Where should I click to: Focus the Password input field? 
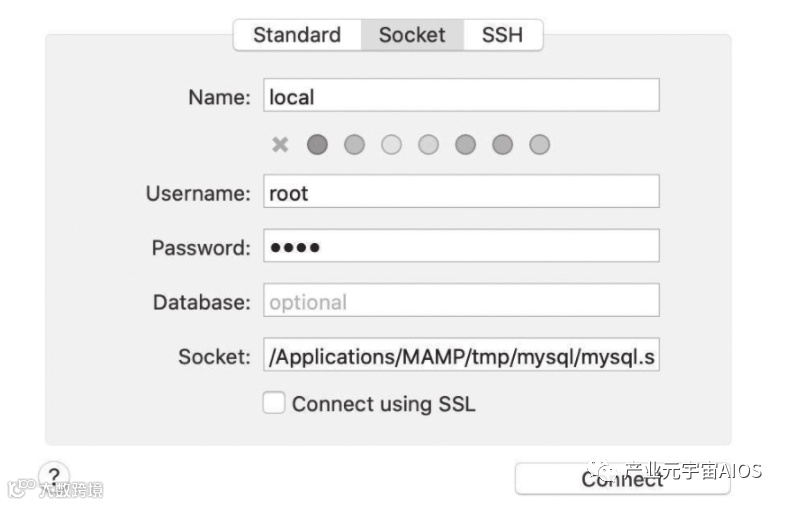[461, 247]
